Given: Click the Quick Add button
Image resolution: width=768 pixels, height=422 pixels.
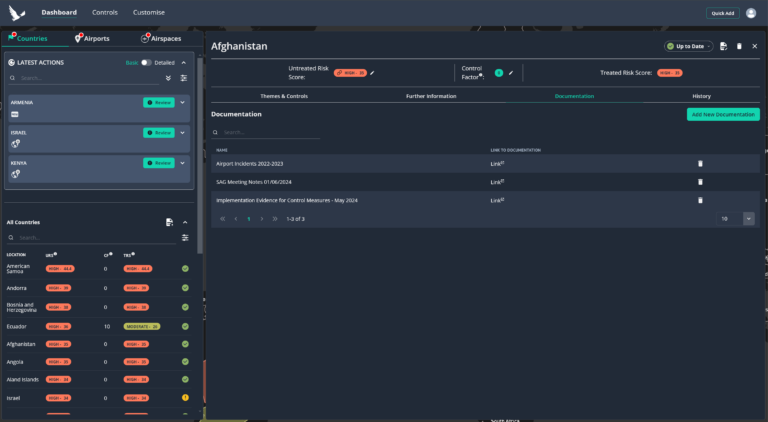Looking at the screenshot, I should pos(723,13).
